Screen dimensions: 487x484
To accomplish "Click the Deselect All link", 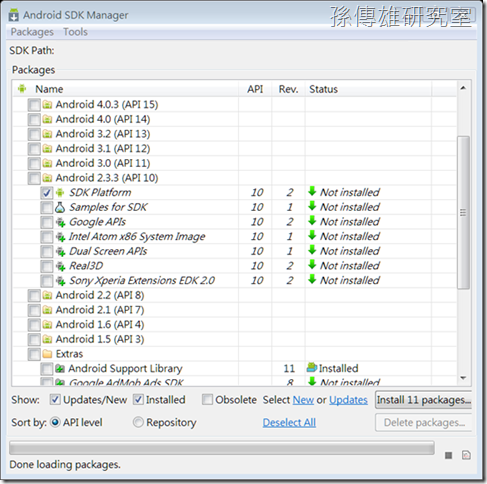I will point(289,423).
